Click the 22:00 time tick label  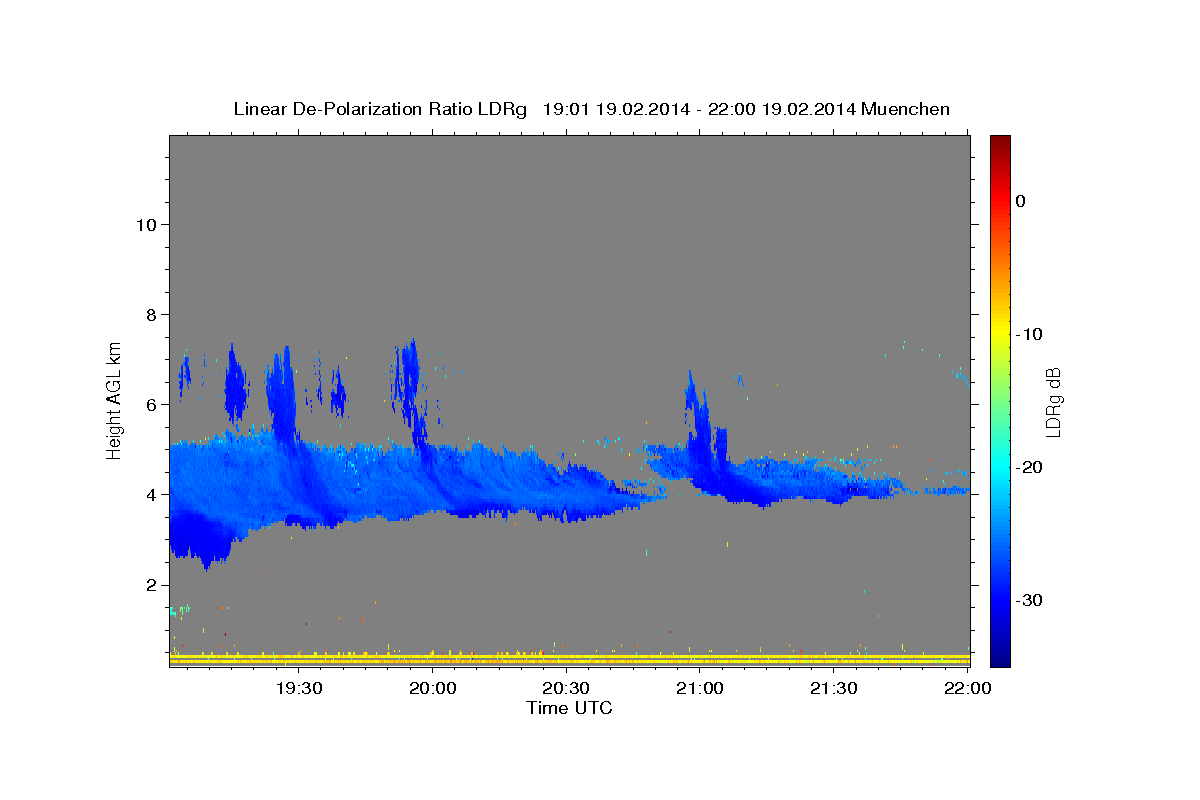(967, 688)
